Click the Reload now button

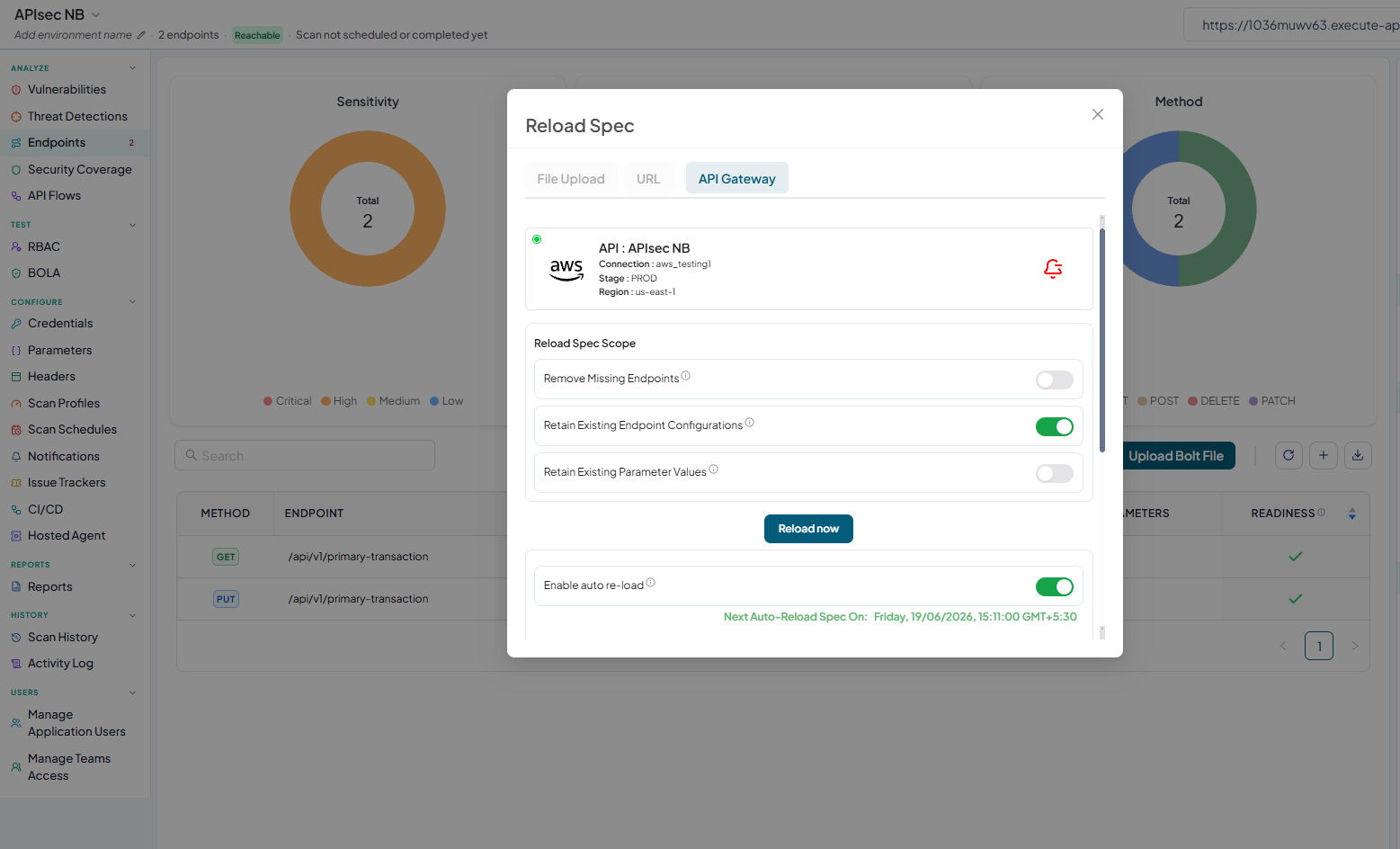pos(808,529)
